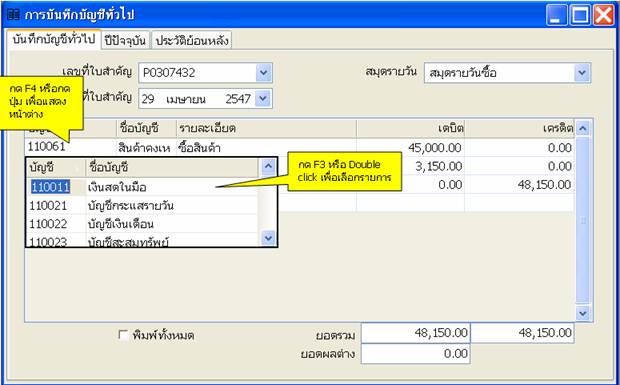The height and width of the screenshot is (385, 620).
Task: Click the main grid scroll down arrow
Action: (x=583, y=313)
